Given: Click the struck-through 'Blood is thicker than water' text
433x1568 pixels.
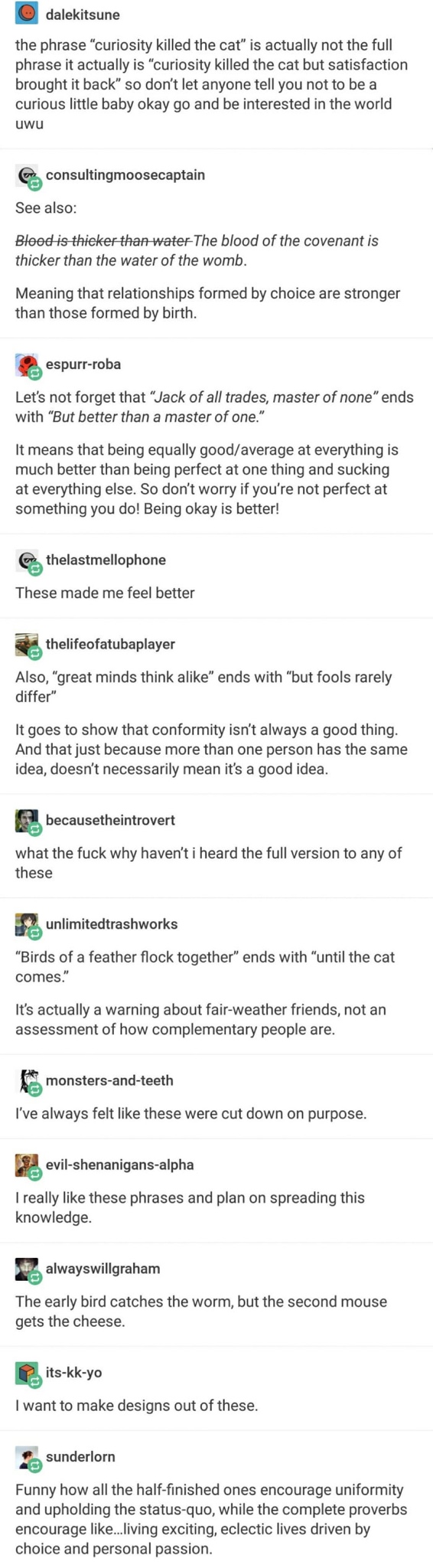Looking at the screenshot, I should pyautogui.click(x=103, y=241).
